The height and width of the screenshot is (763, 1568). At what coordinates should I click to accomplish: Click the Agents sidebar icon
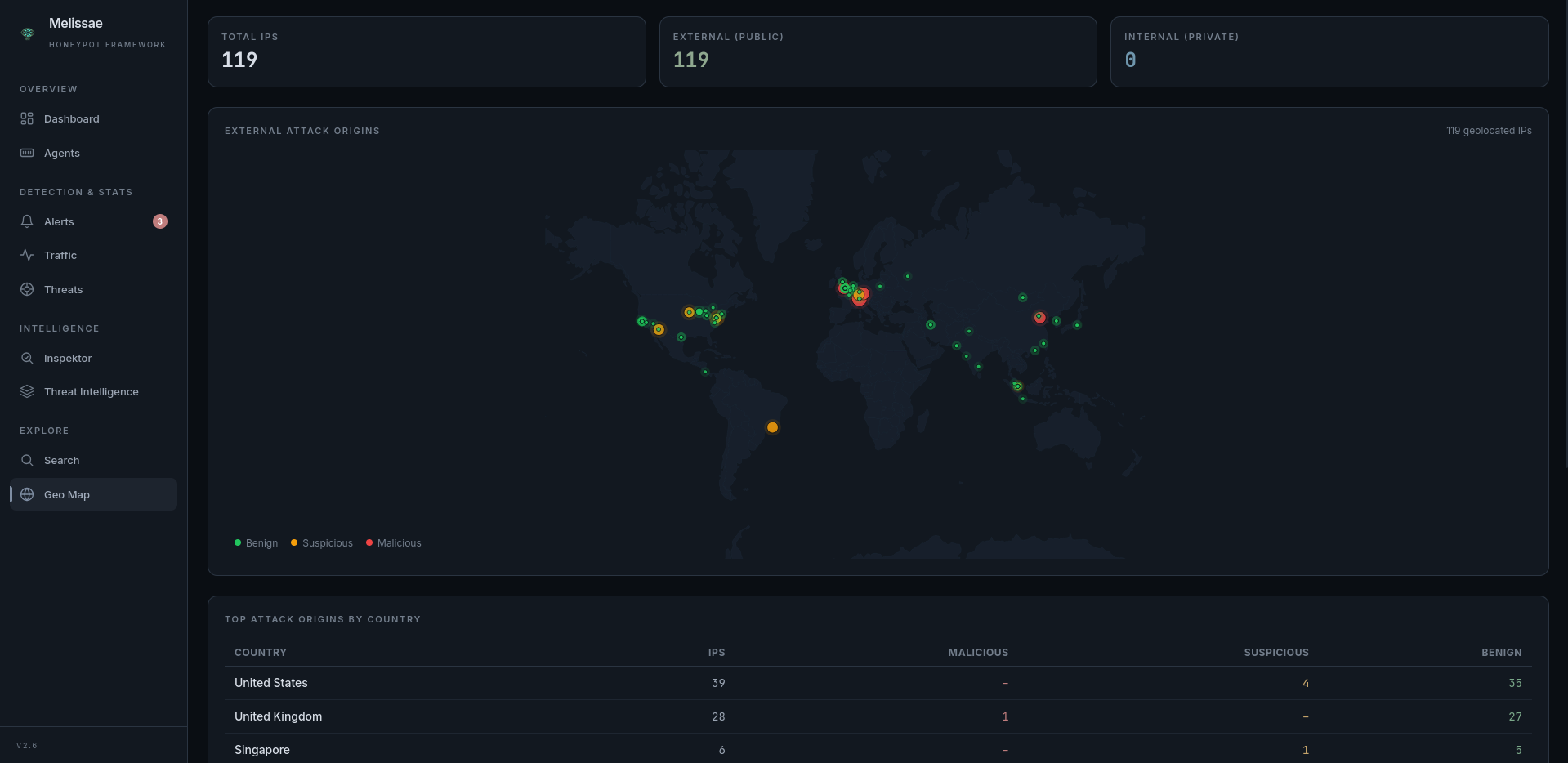pos(27,153)
